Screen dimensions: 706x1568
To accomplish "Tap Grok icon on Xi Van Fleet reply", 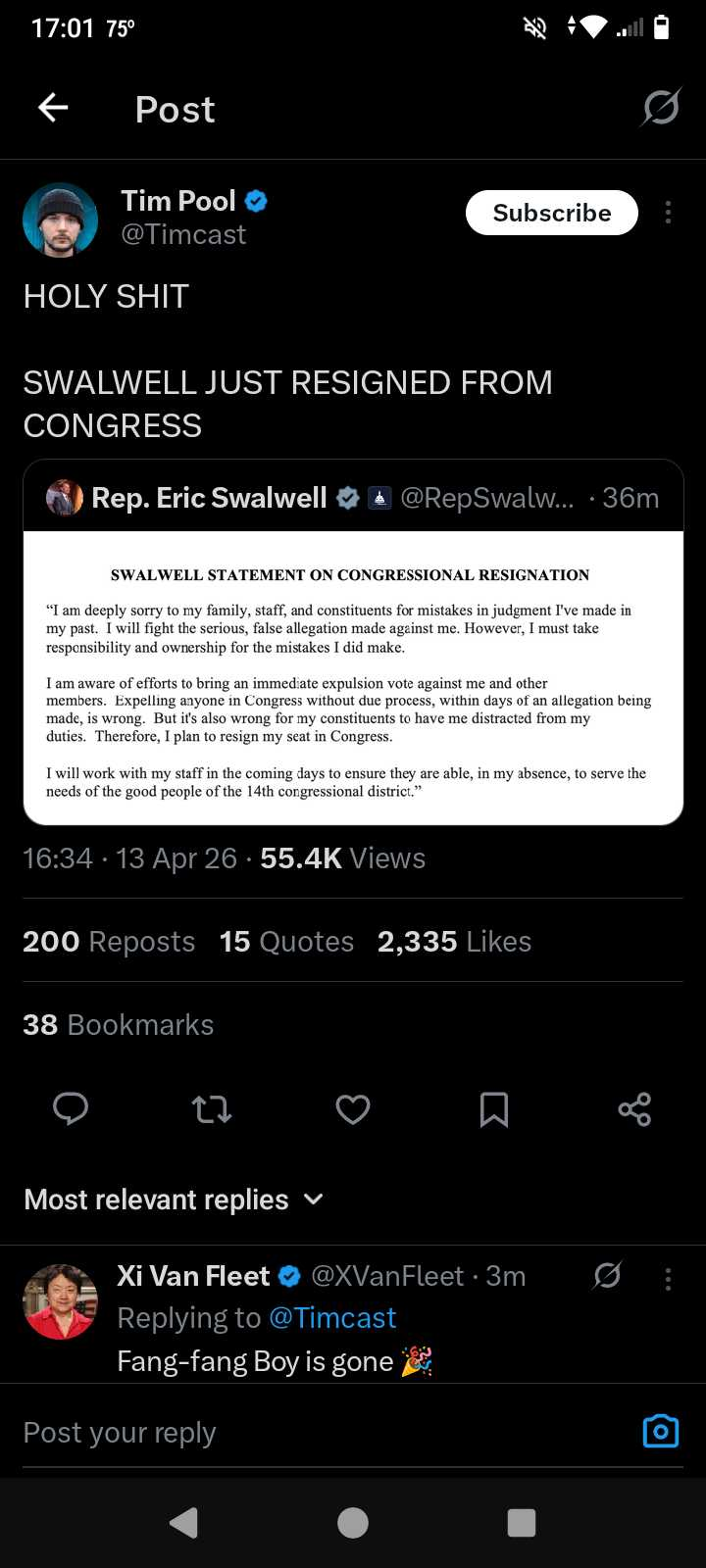I will click(x=607, y=1275).
